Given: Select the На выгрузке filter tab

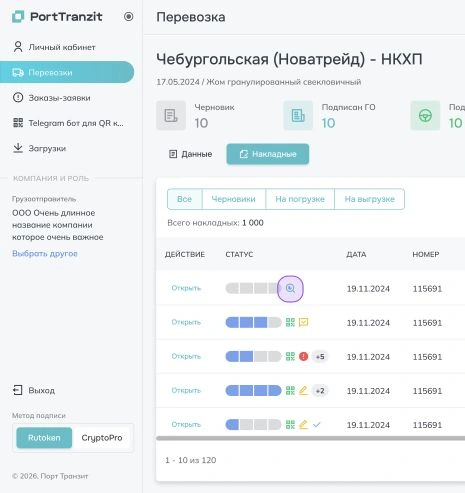Looking at the screenshot, I should (x=369, y=199).
